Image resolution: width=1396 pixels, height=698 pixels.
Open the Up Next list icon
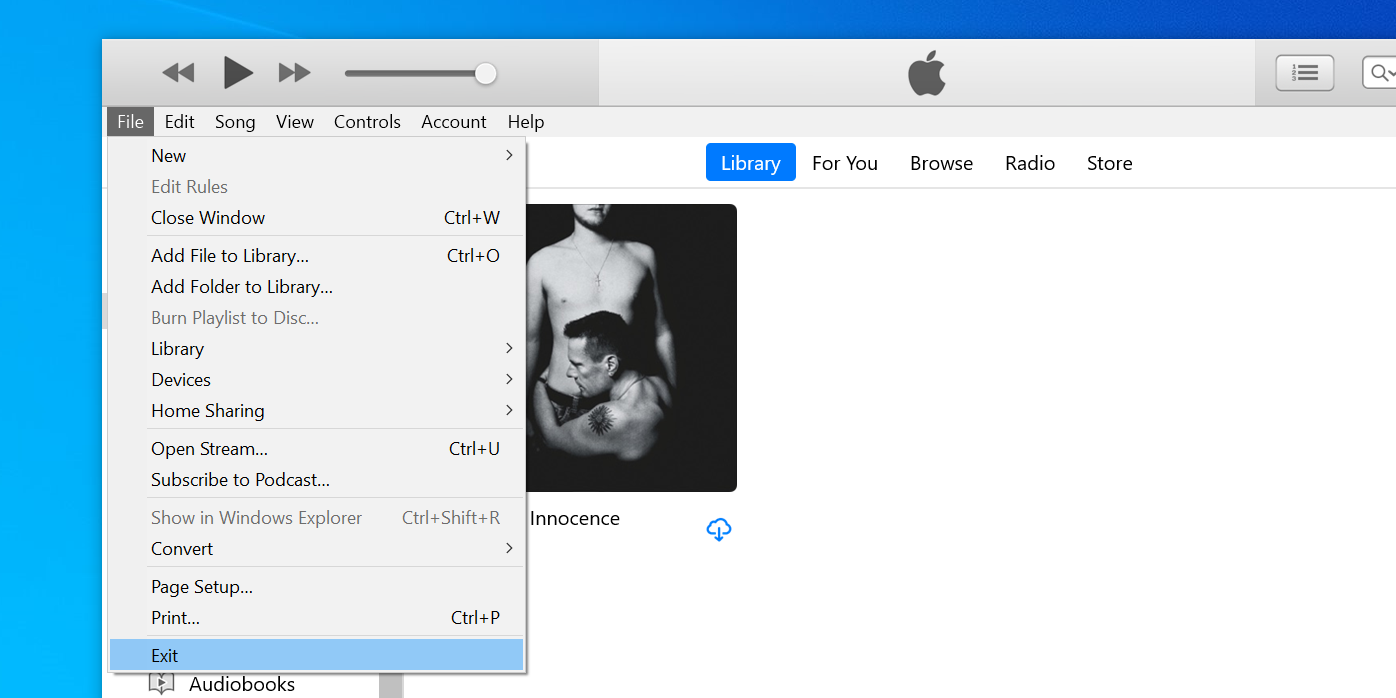(x=1304, y=72)
